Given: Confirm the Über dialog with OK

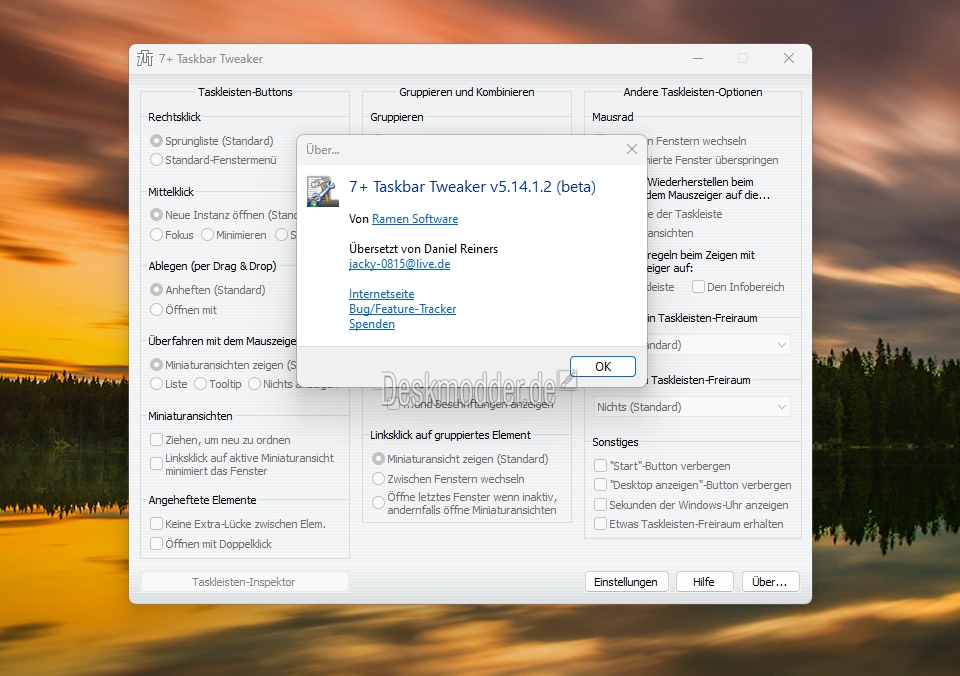Looking at the screenshot, I should click(603, 366).
